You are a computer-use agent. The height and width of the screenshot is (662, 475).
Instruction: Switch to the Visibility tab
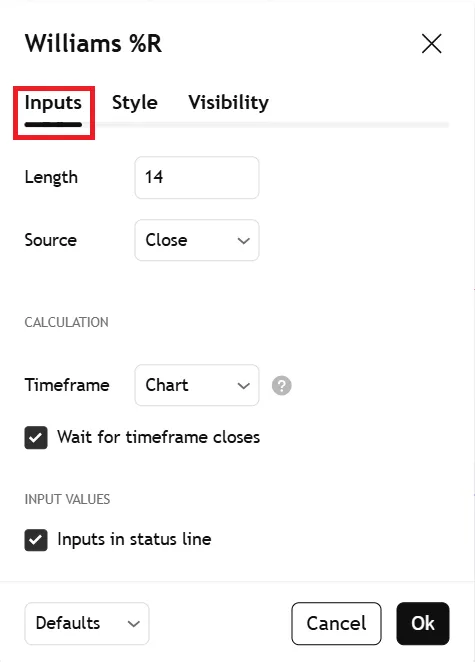(x=228, y=103)
